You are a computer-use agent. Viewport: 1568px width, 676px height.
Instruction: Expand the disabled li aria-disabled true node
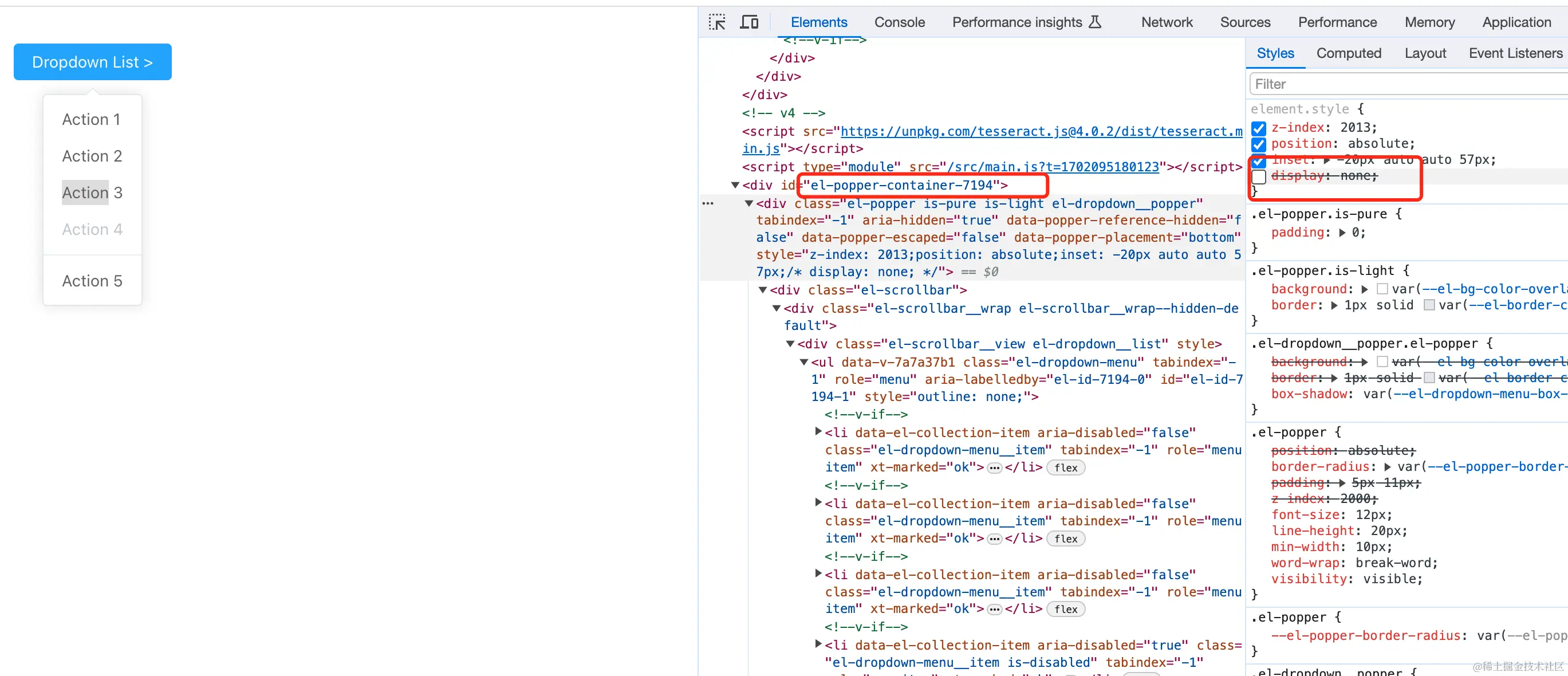tap(819, 644)
